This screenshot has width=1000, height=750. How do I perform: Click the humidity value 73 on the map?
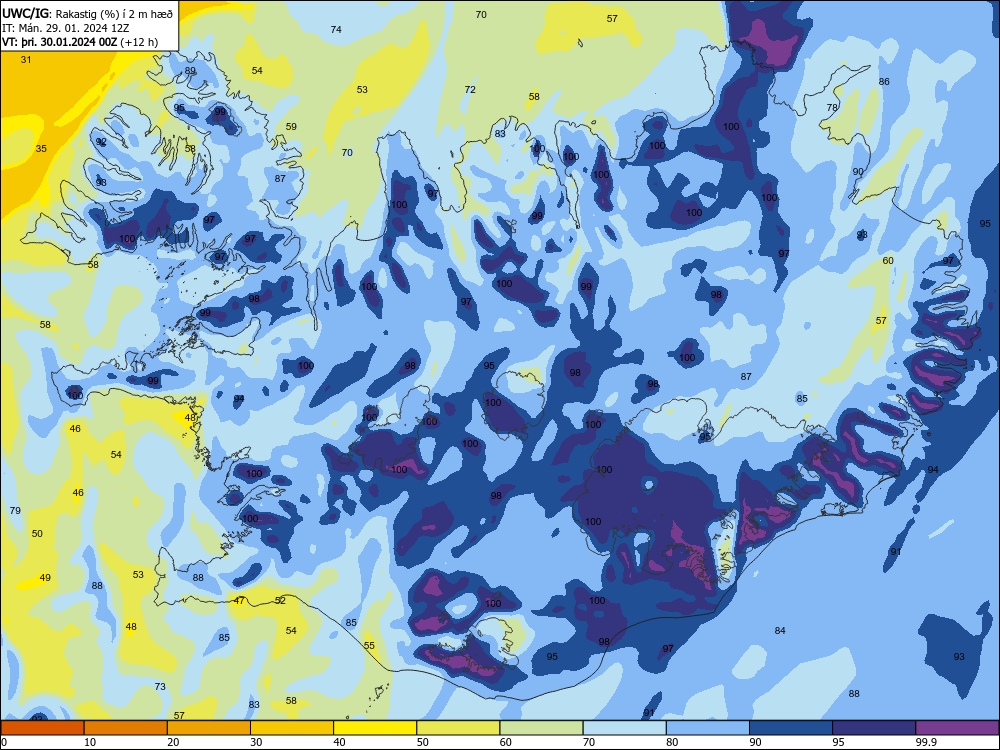coord(160,686)
